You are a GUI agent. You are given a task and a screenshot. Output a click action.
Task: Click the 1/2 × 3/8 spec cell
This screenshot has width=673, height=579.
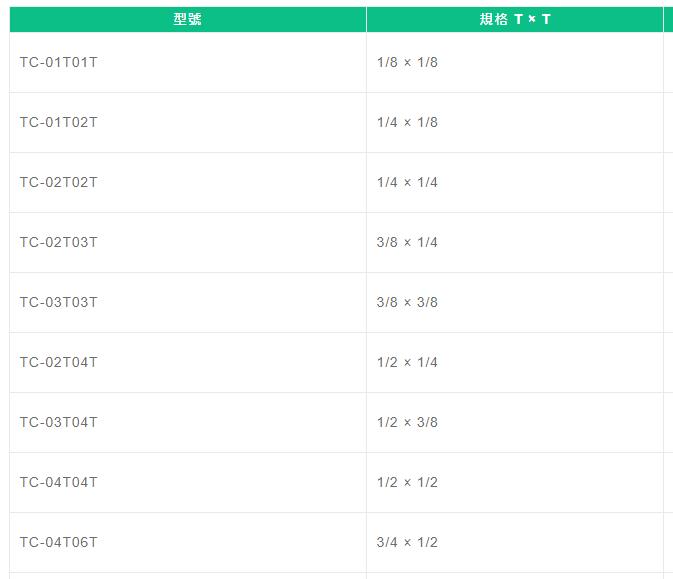pos(515,422)
